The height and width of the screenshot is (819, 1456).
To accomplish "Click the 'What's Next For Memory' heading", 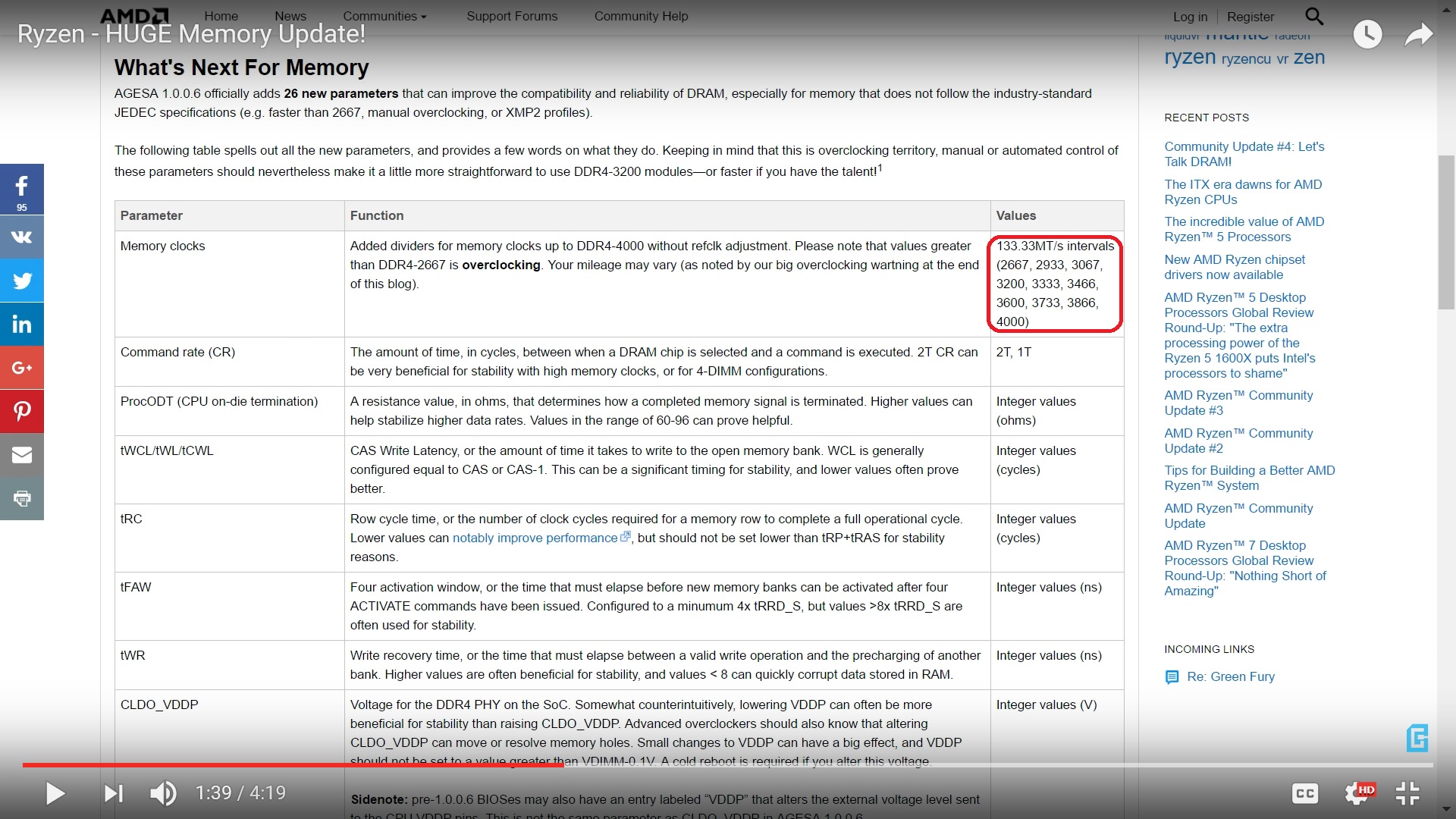I will pos(241,67).
